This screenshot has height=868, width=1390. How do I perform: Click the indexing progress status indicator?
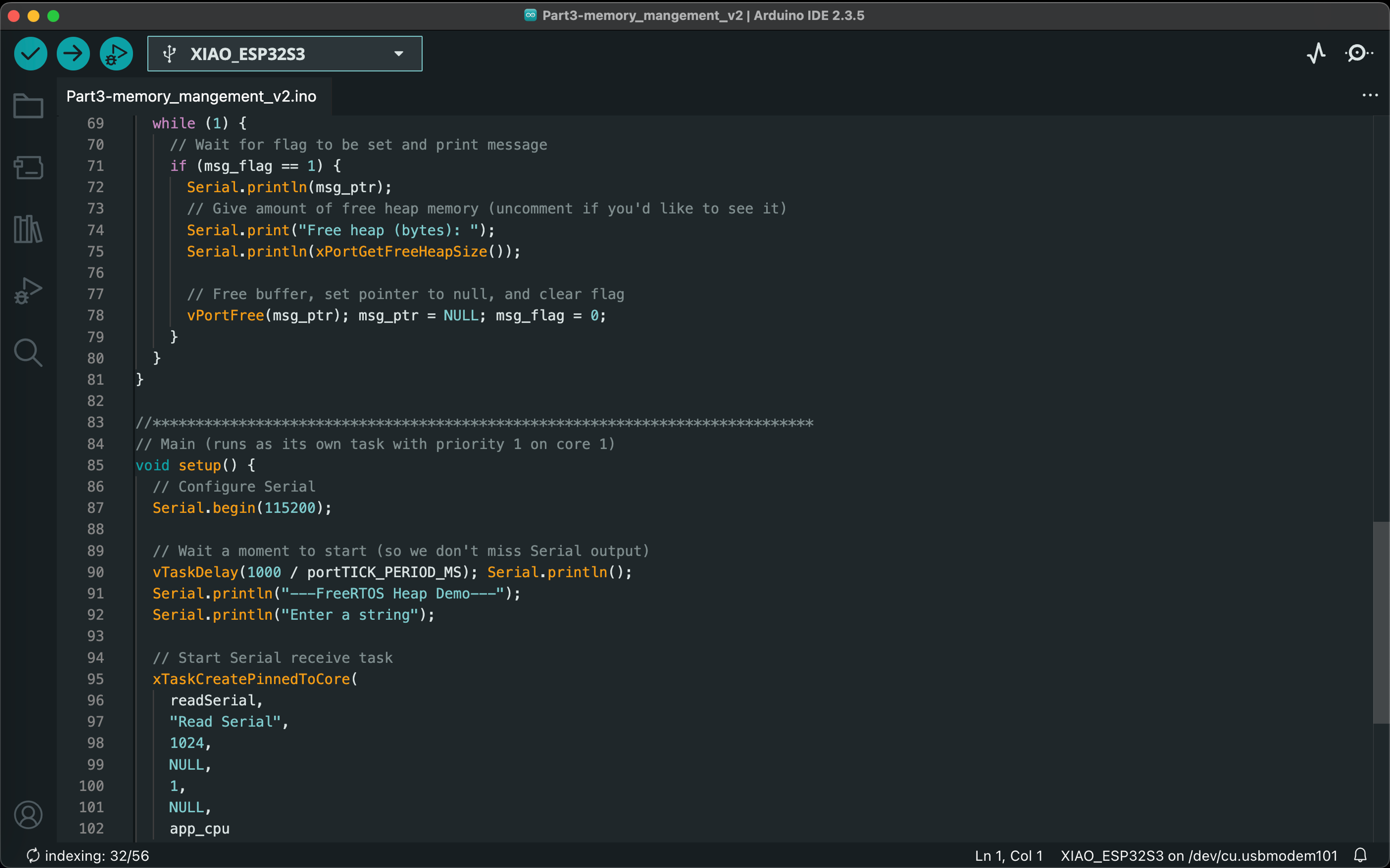(88, 855)
